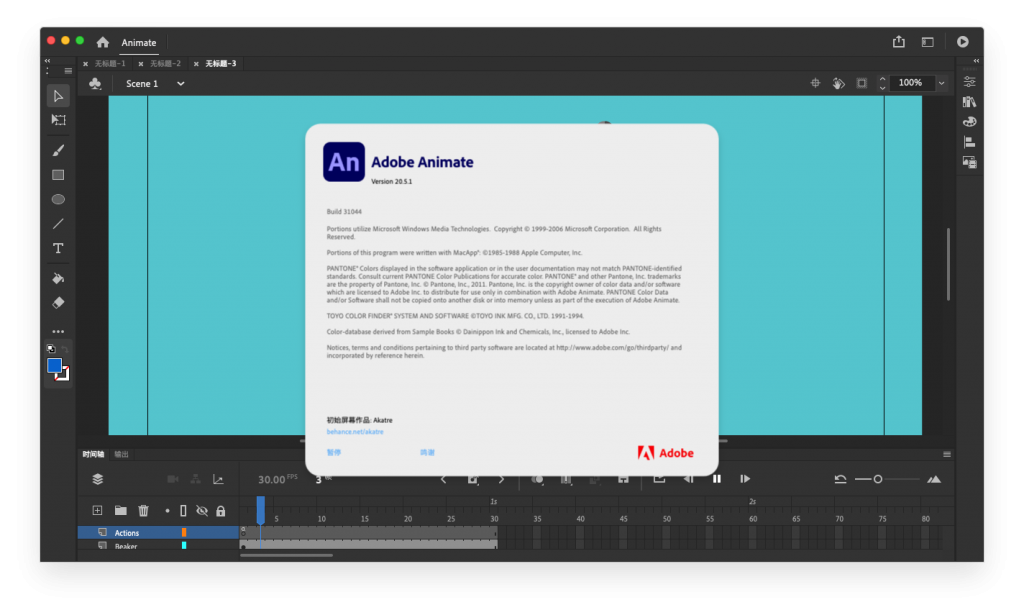
Task: Toggle the loop playback icon
Action: [x=659, y=479]
